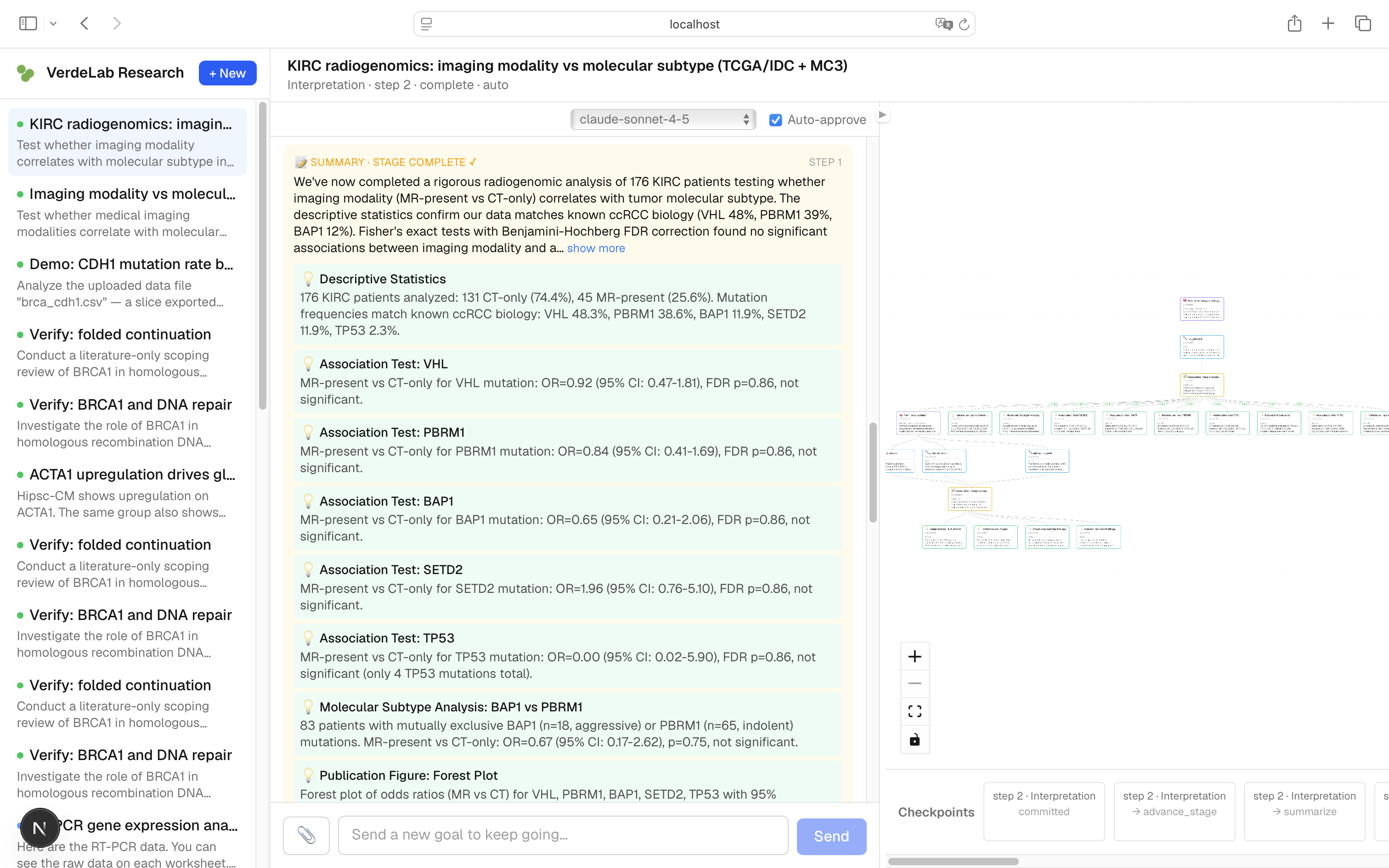Image resolution: width=1389 pixels, height=868 pixels.
Task: Click the Association Test: BAP1 finding
Action: 568,519
